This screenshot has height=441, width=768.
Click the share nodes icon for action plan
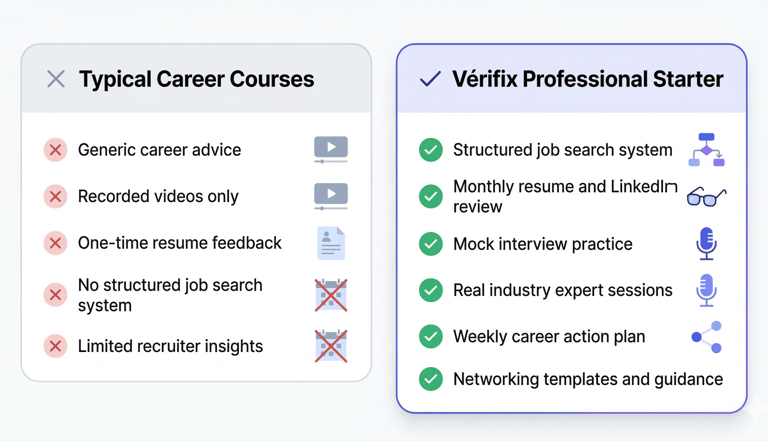[x=706, y=337]
